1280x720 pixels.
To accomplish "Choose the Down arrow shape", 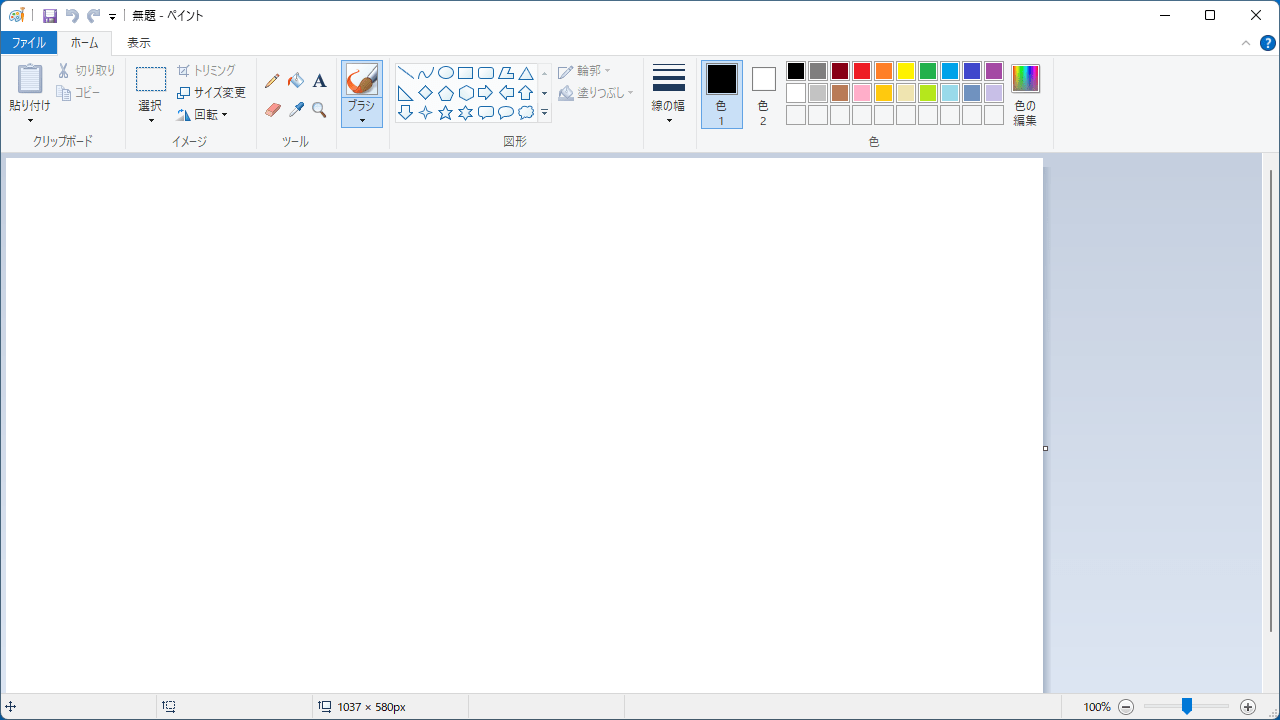I will 405,113.
